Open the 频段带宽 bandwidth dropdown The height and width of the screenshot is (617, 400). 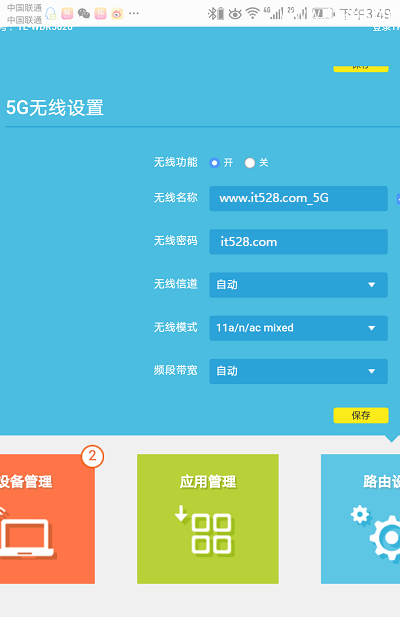(298, 371)
